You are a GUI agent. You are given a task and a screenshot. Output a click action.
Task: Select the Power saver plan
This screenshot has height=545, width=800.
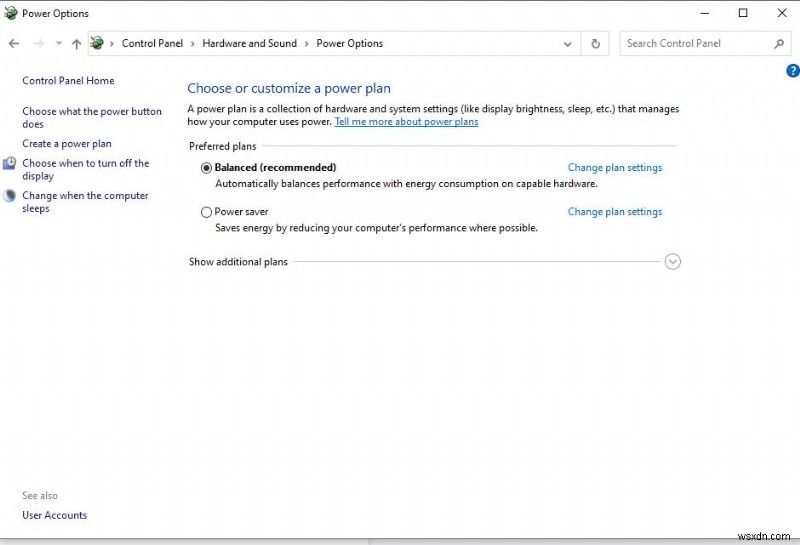(x=206, y=212)
